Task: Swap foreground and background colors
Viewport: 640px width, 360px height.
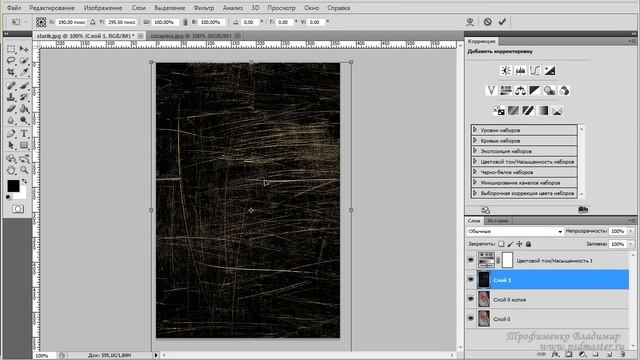Action: (x=24, y=181)
